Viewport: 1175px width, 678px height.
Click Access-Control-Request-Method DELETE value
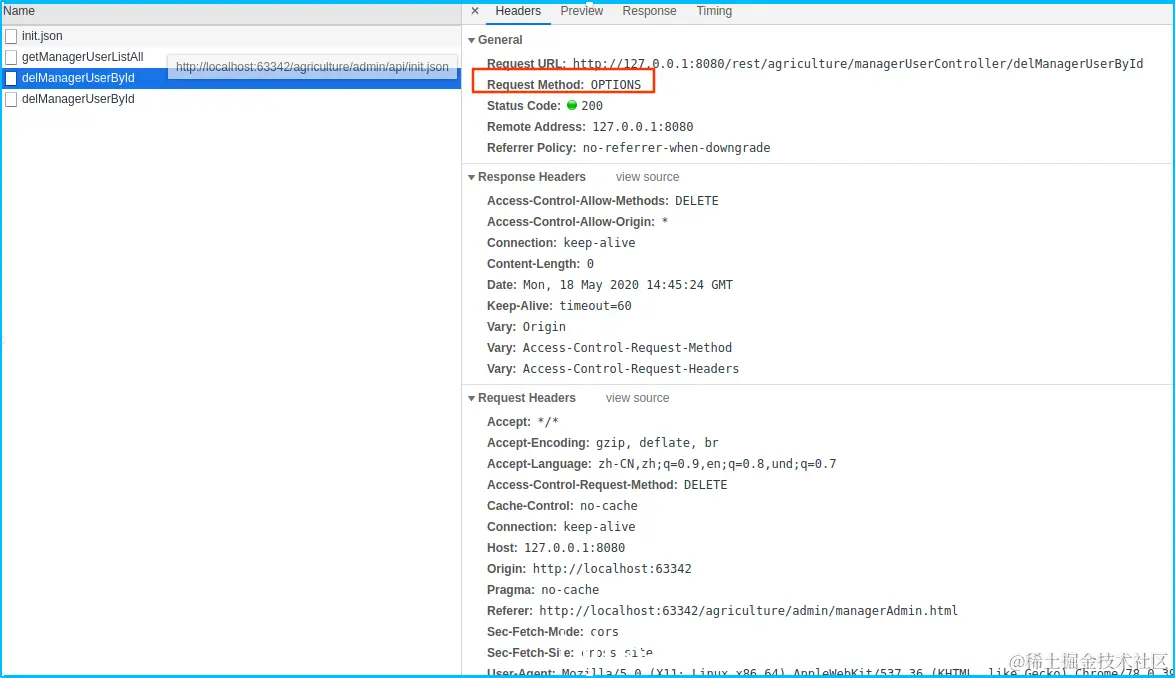[705, 485]
